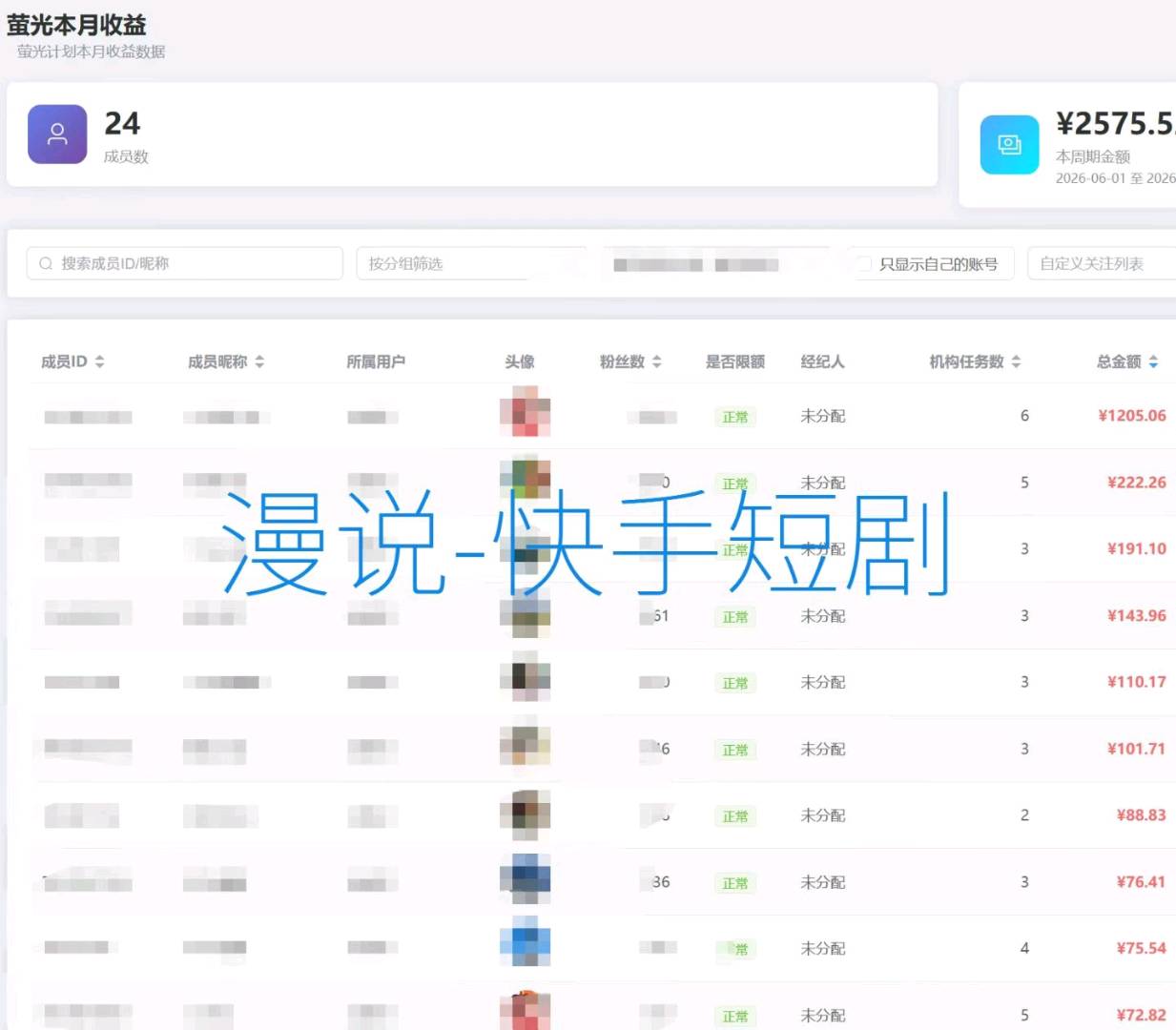
Task: Select the ¥143.96 total amount cell
Action: 1137,615
